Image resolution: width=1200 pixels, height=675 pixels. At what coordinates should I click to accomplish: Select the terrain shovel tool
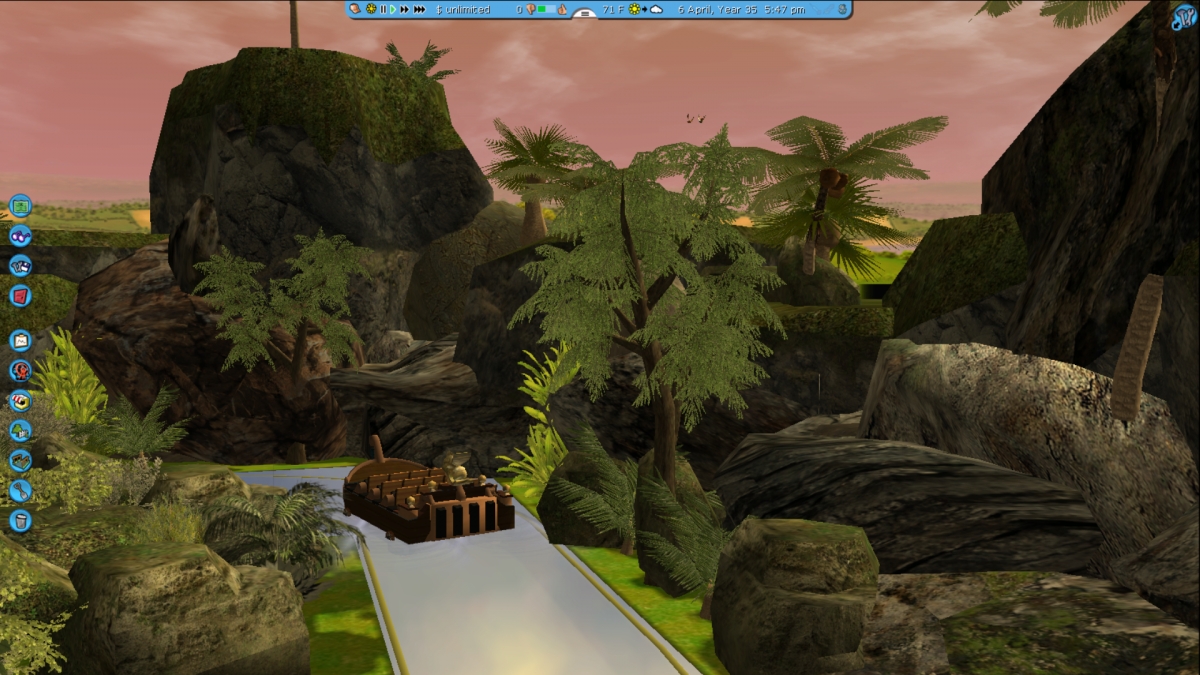(20, 491)
